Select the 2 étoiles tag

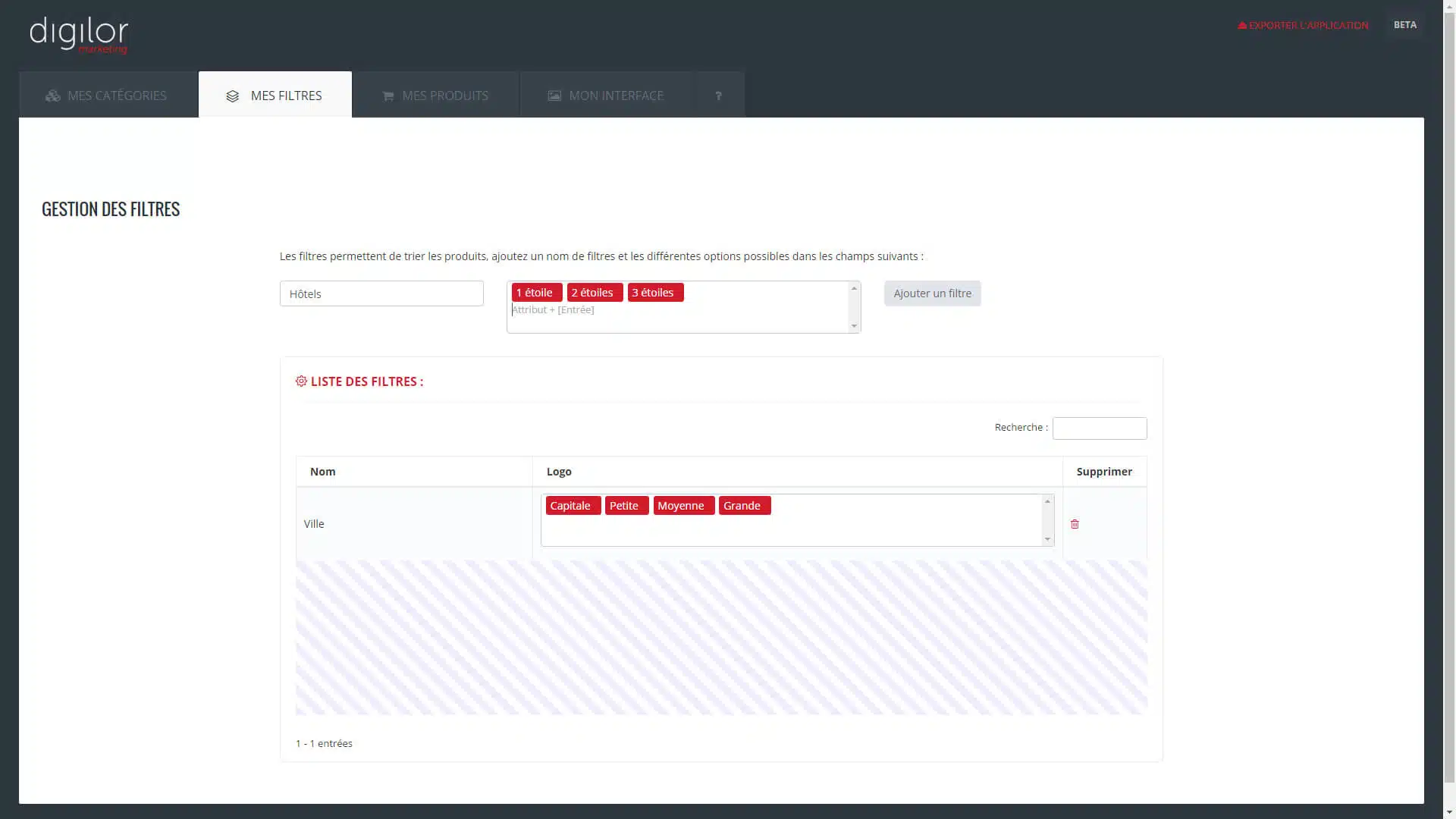click(x=595, y=293)
